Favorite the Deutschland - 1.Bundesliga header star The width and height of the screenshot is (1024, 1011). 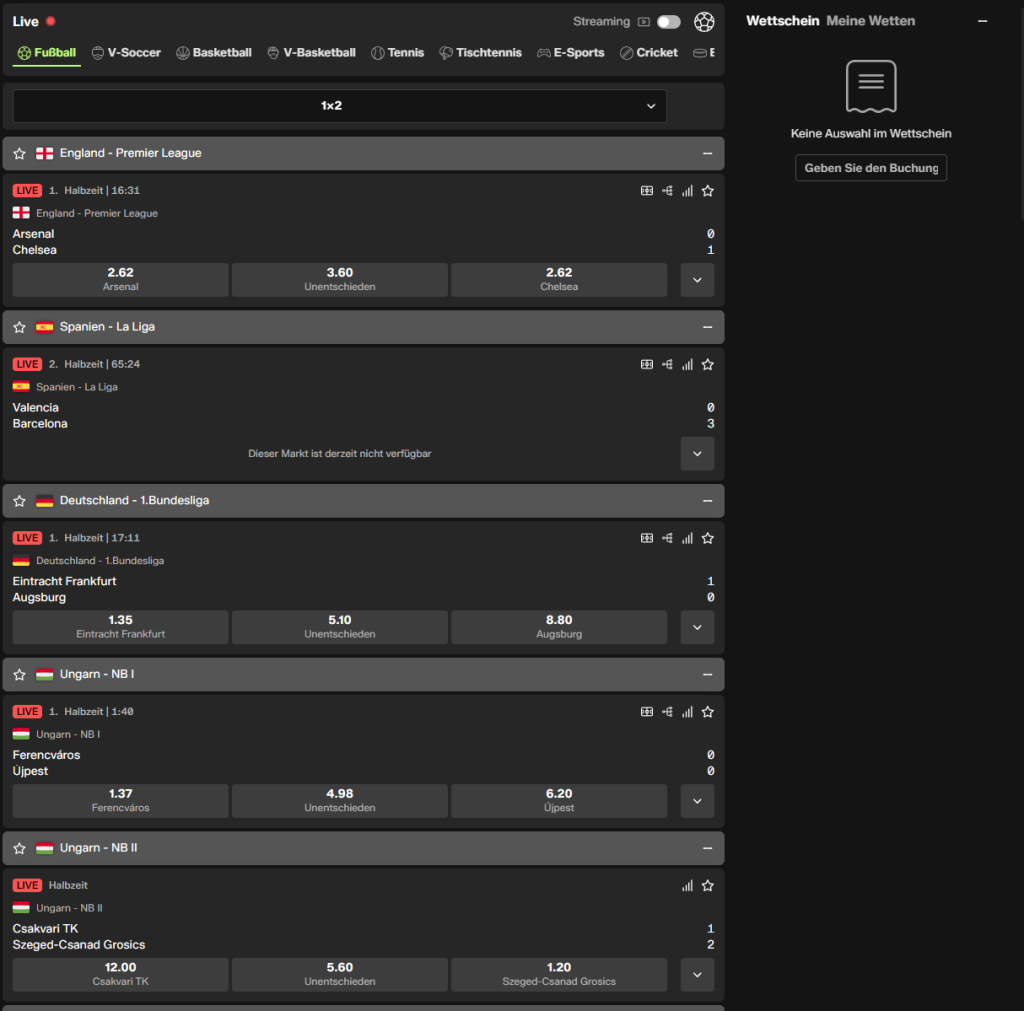click(20, 501)
